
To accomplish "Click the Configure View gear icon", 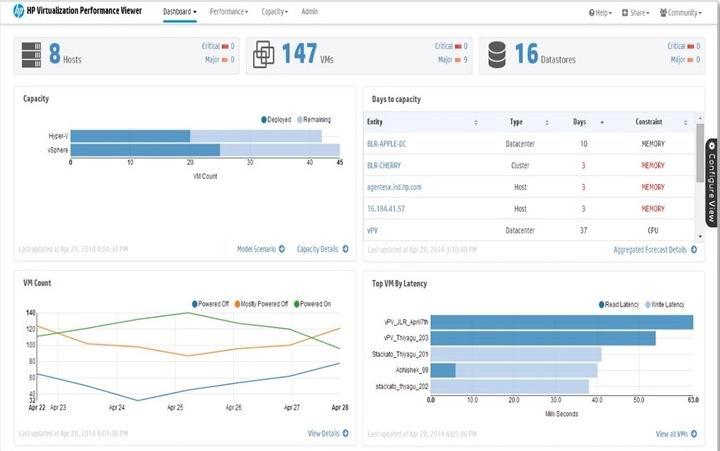I will 712,146.
